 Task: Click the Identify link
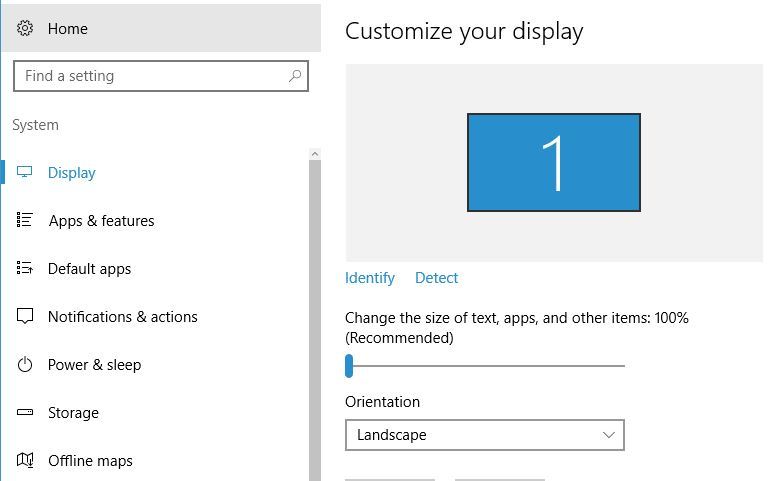pyautogui.click(x=370, y=278)
